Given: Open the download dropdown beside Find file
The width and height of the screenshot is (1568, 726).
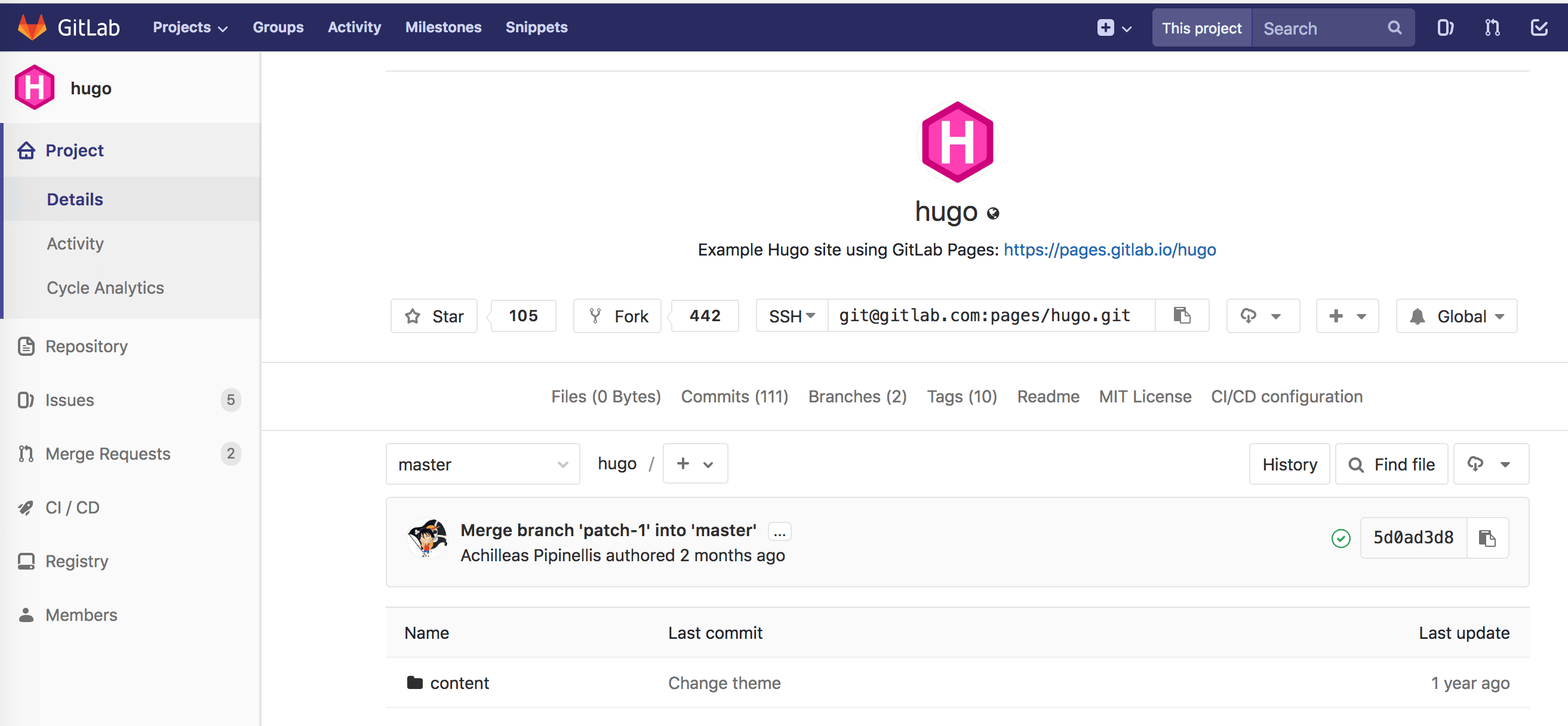Looking at the screenshot, I should [x=1491, y=464].
